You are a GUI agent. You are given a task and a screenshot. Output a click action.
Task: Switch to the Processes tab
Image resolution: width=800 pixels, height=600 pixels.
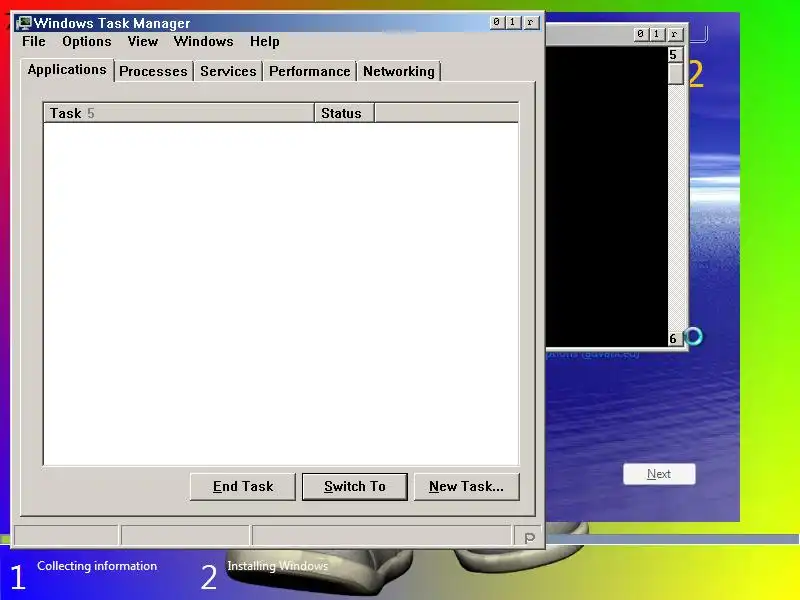coord(153,71)
